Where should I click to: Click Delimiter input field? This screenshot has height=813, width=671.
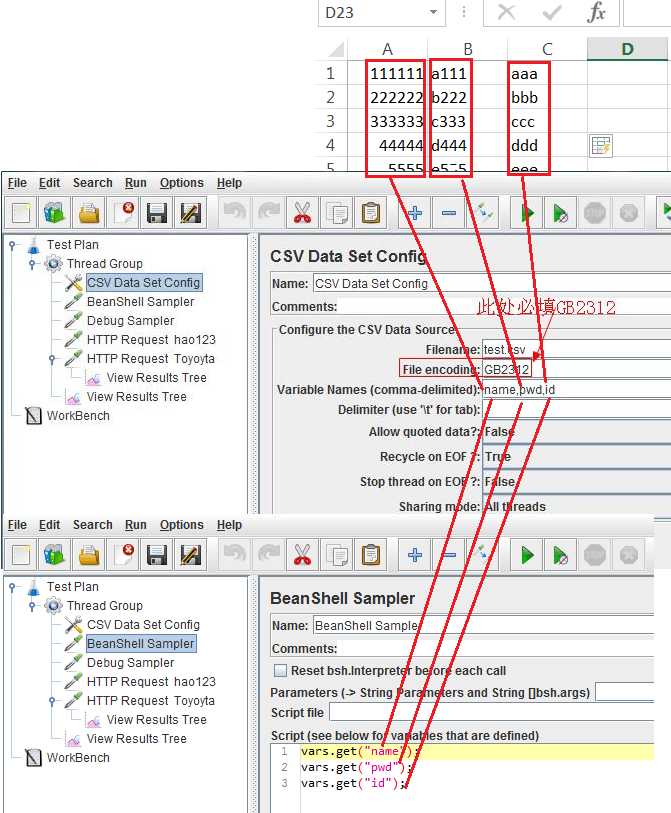(577, 410)
